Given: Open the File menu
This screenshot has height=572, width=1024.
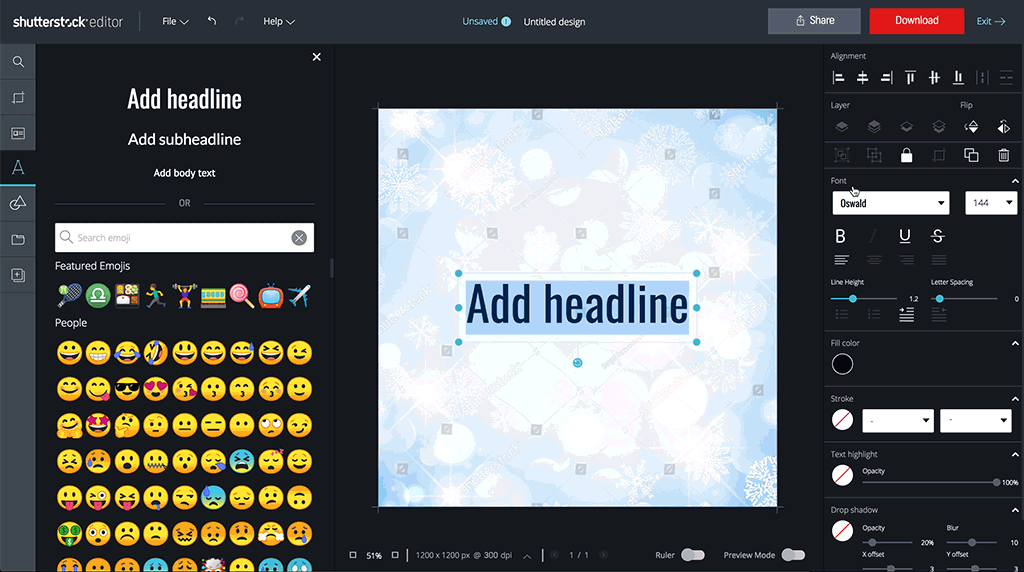Looking at the screenshot, I should (175, 22).
